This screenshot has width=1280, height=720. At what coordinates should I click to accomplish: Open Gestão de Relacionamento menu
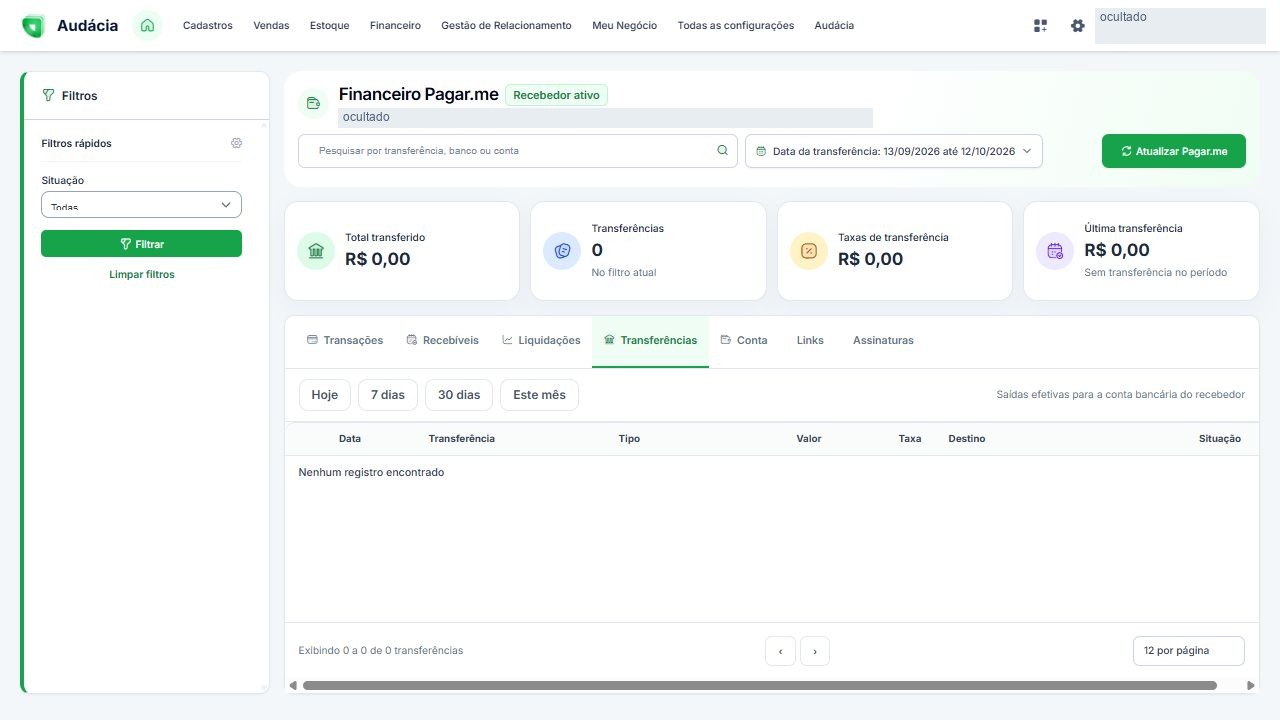click(x=506, y=26)
